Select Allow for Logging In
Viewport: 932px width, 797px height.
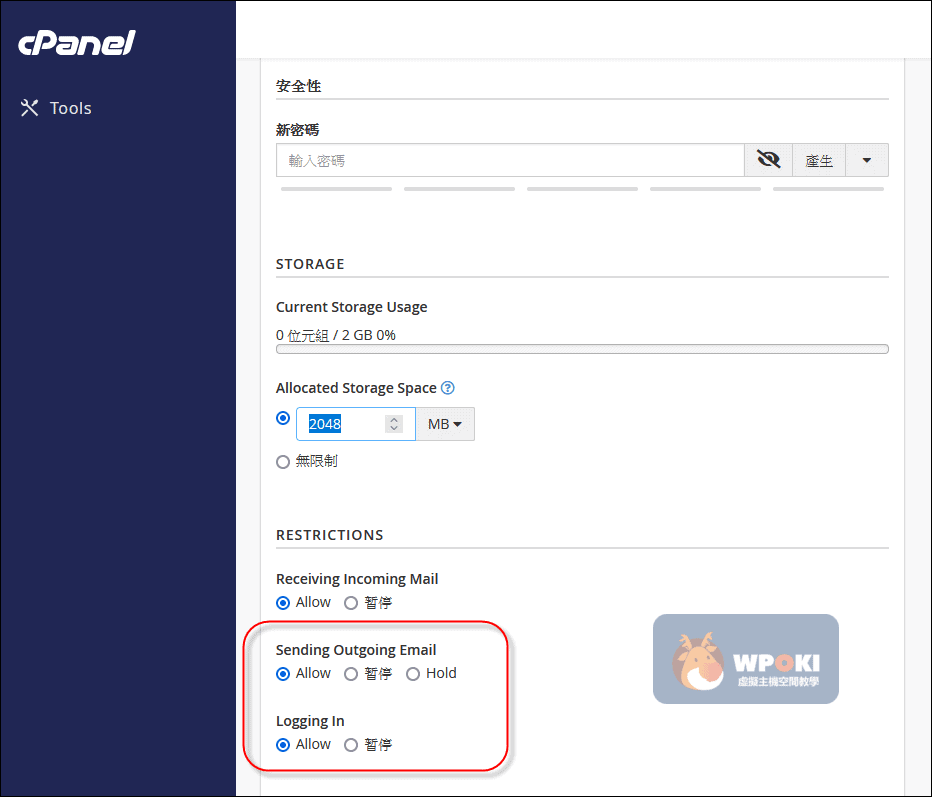coord(283,745)
